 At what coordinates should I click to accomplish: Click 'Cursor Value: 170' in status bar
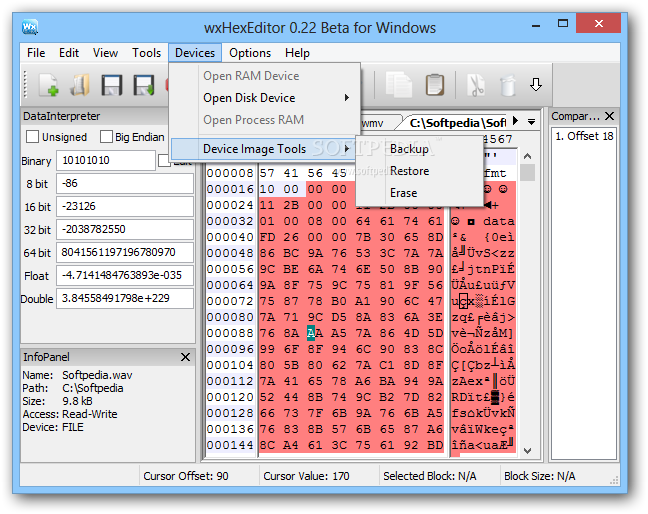click(306, 476)
